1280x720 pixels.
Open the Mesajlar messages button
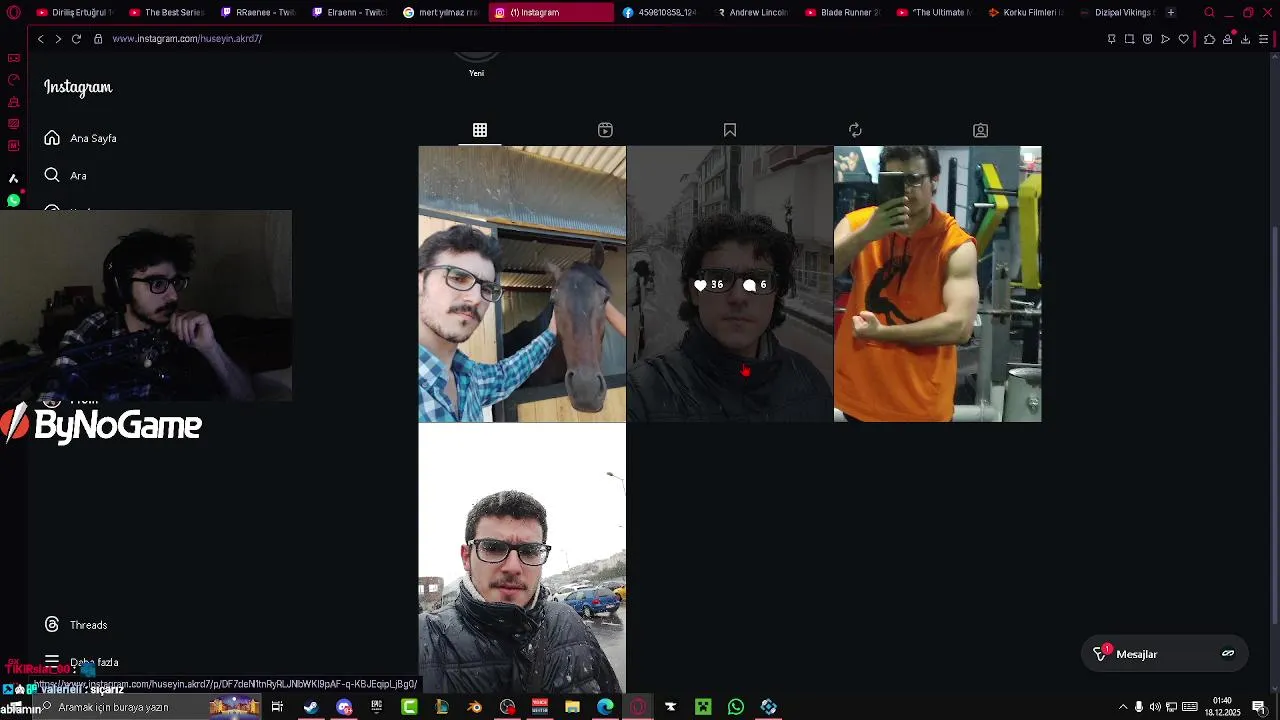point(1165,654)
